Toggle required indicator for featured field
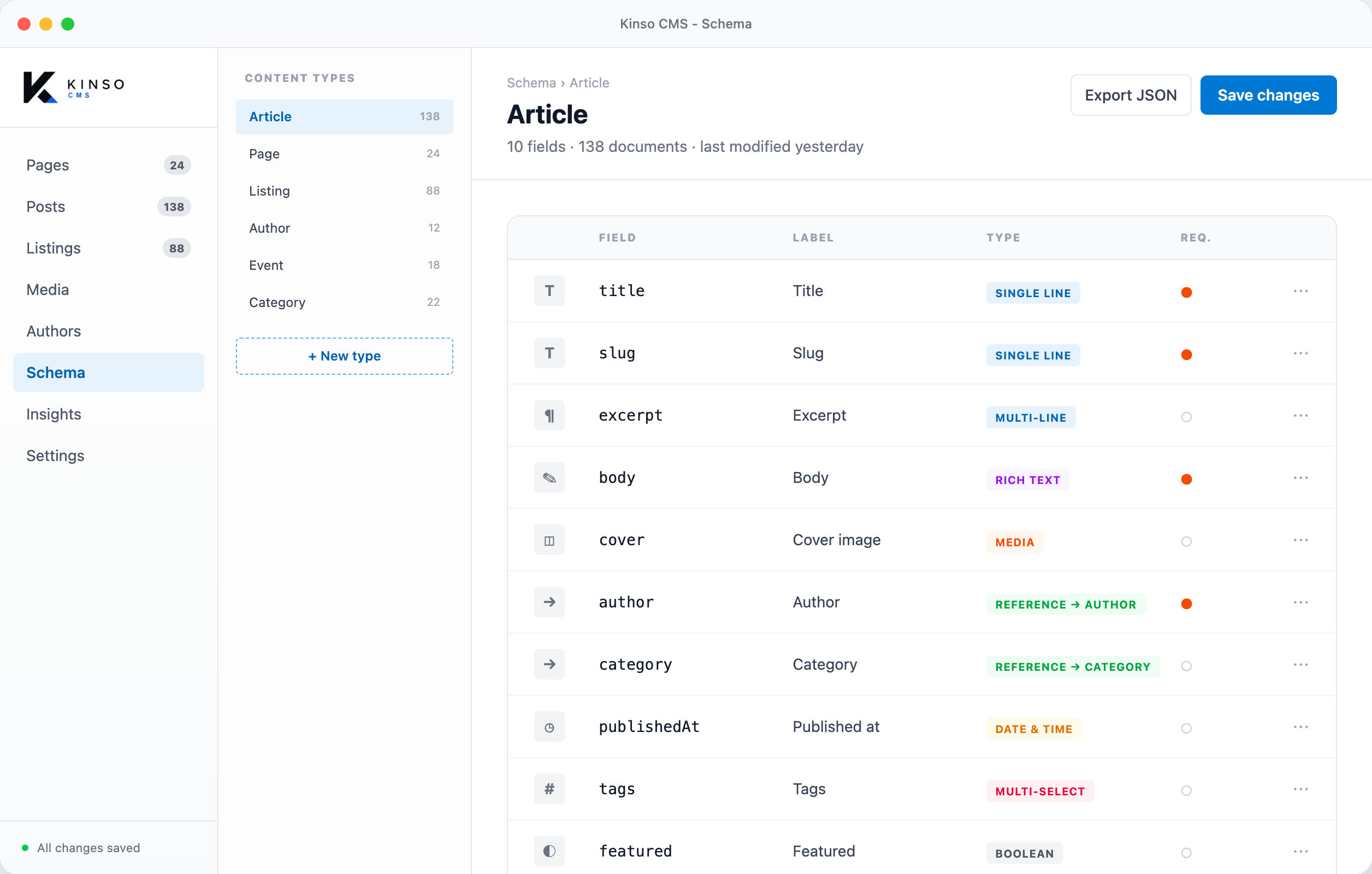 click(x=1186, y=853)
